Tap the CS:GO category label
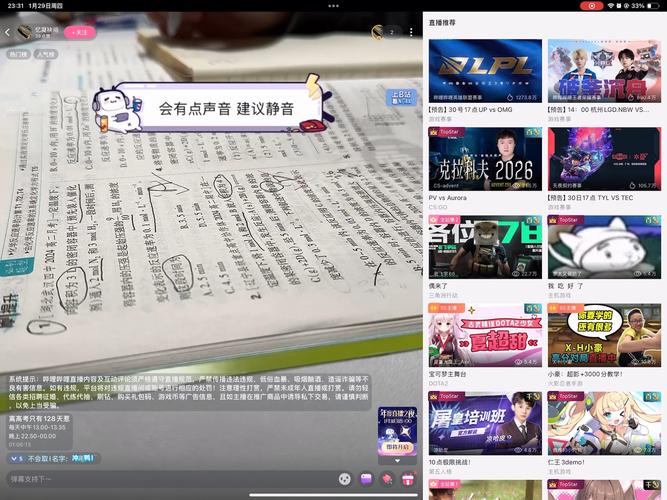This screenshot has height=500, width=667. [438, 207]
